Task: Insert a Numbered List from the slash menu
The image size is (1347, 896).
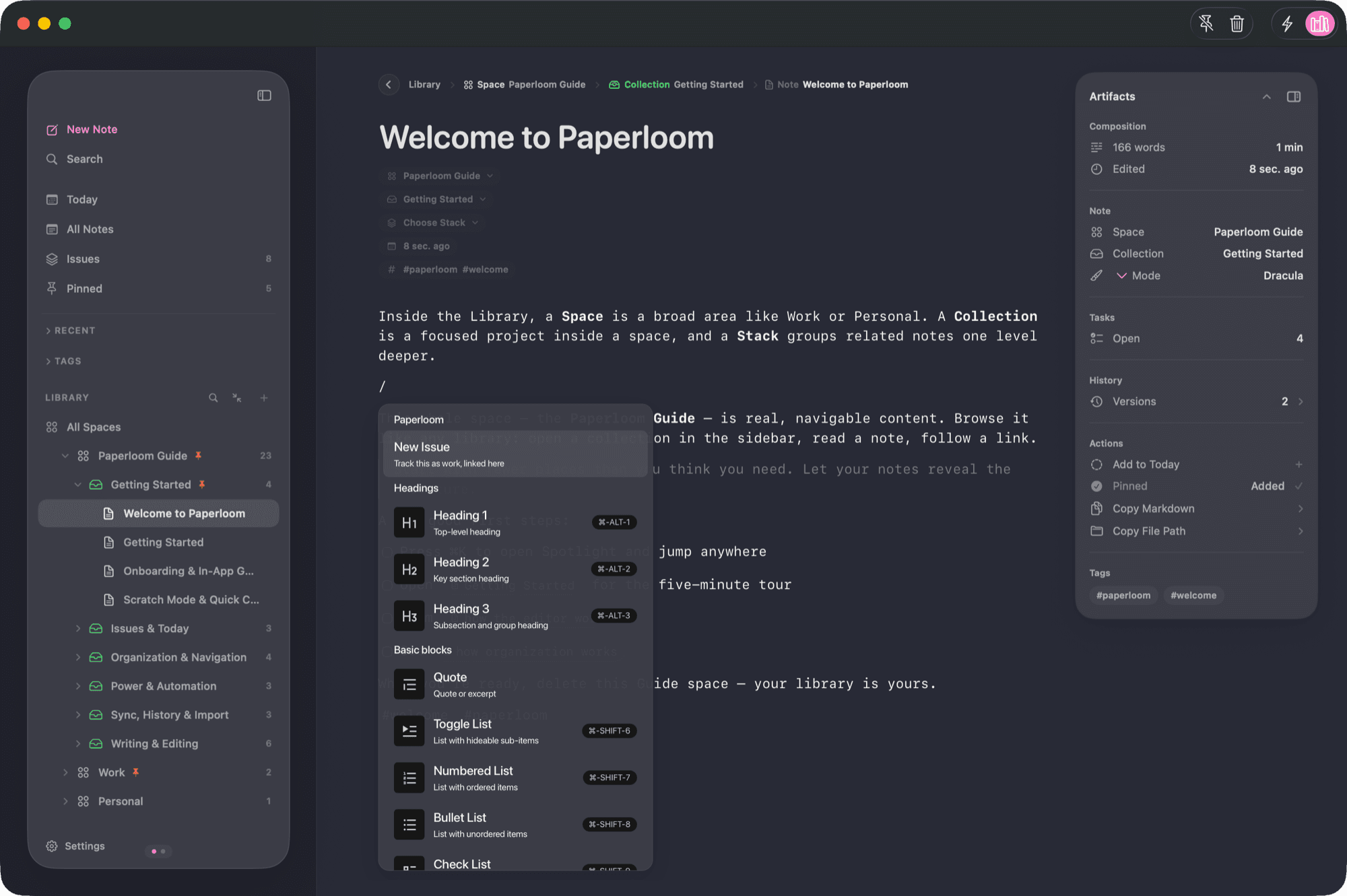Action: [x=515, y=778]
